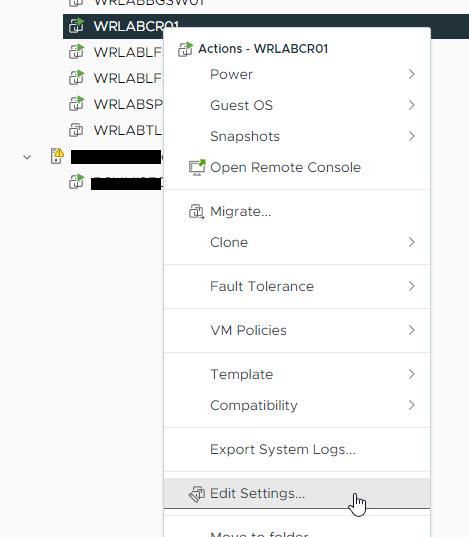
Task: Click the Migrate VM icon
Action: point(197,212)
